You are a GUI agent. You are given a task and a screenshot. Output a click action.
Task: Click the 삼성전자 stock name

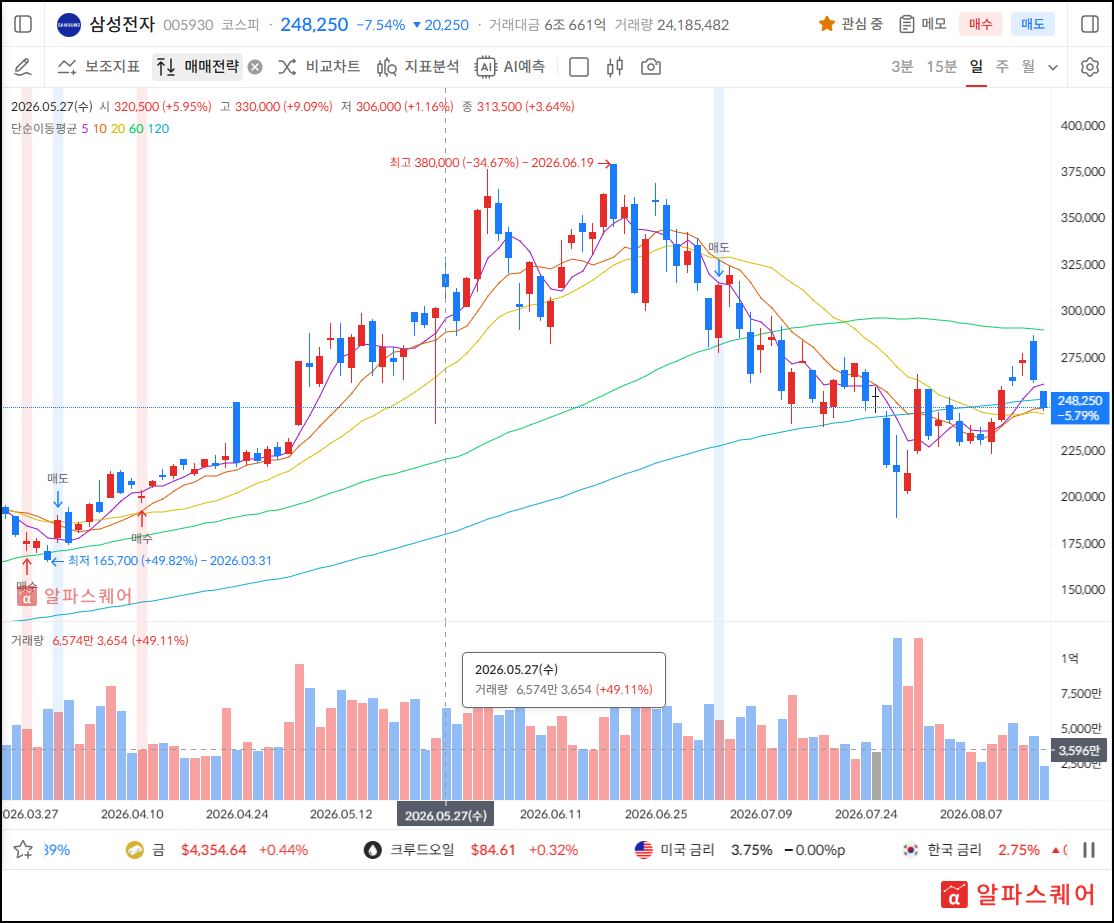(121, 24)
